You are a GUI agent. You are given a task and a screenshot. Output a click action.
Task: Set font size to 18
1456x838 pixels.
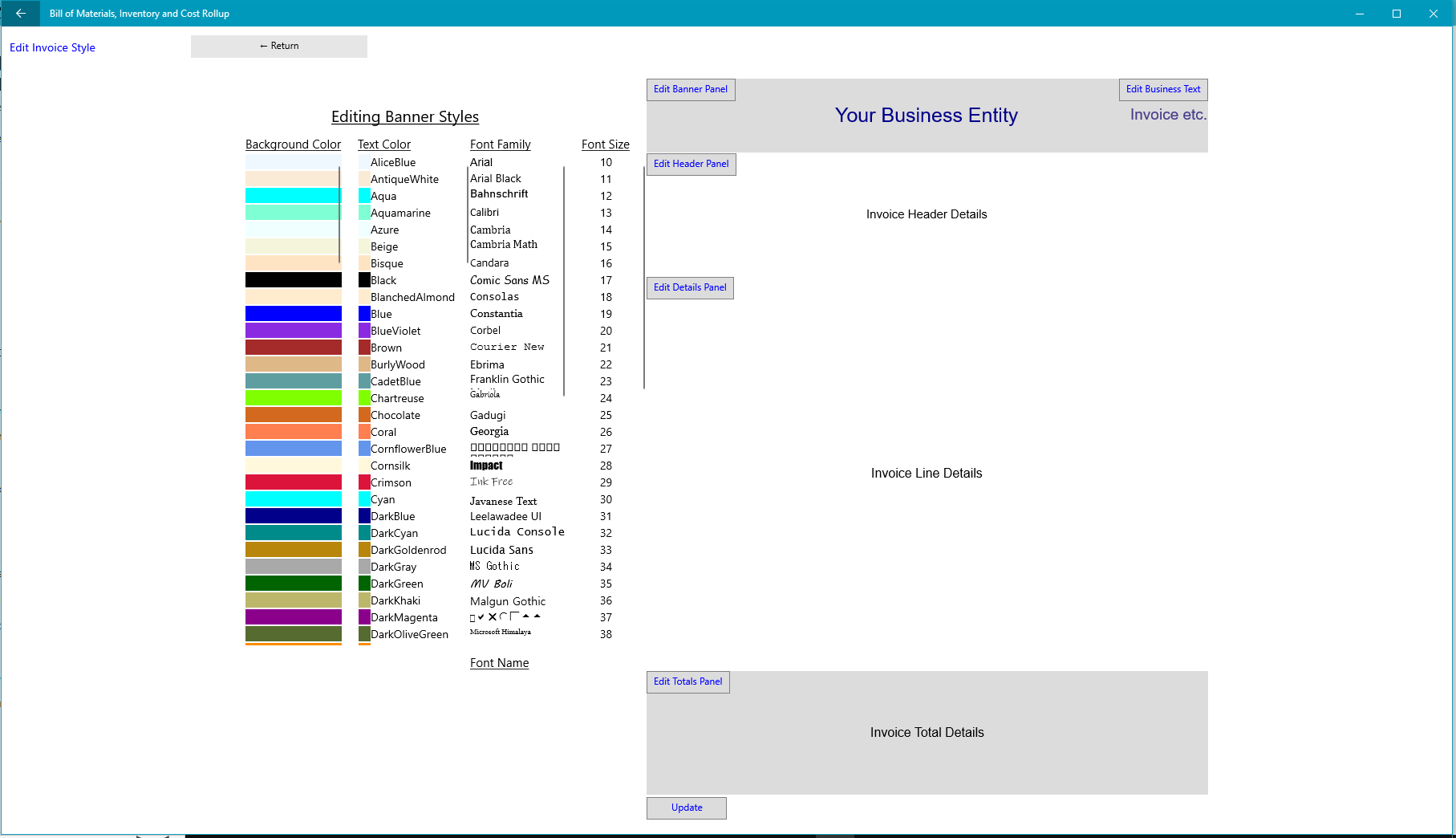click(606, 297)
